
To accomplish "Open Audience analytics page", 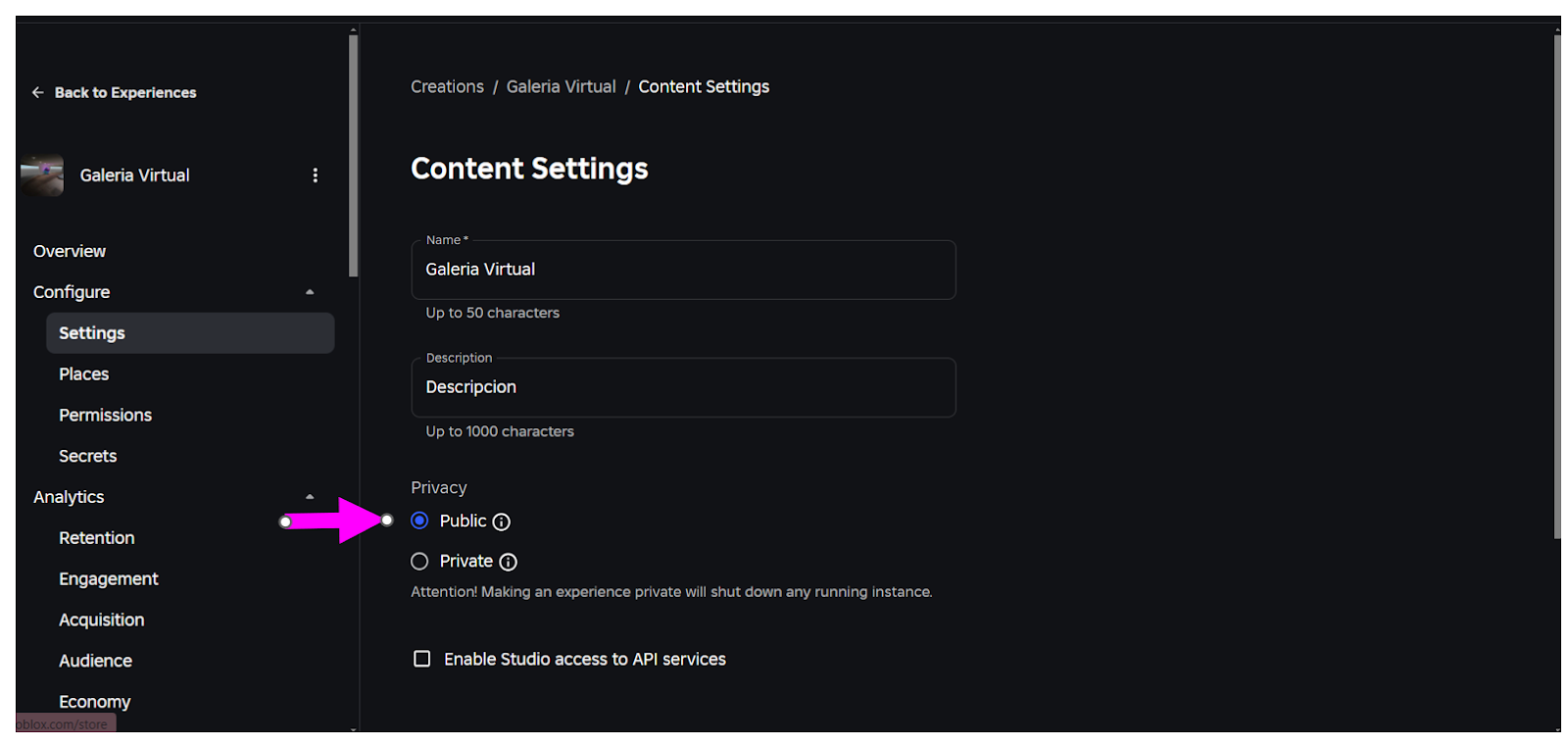I will click(x=96, y=661).
